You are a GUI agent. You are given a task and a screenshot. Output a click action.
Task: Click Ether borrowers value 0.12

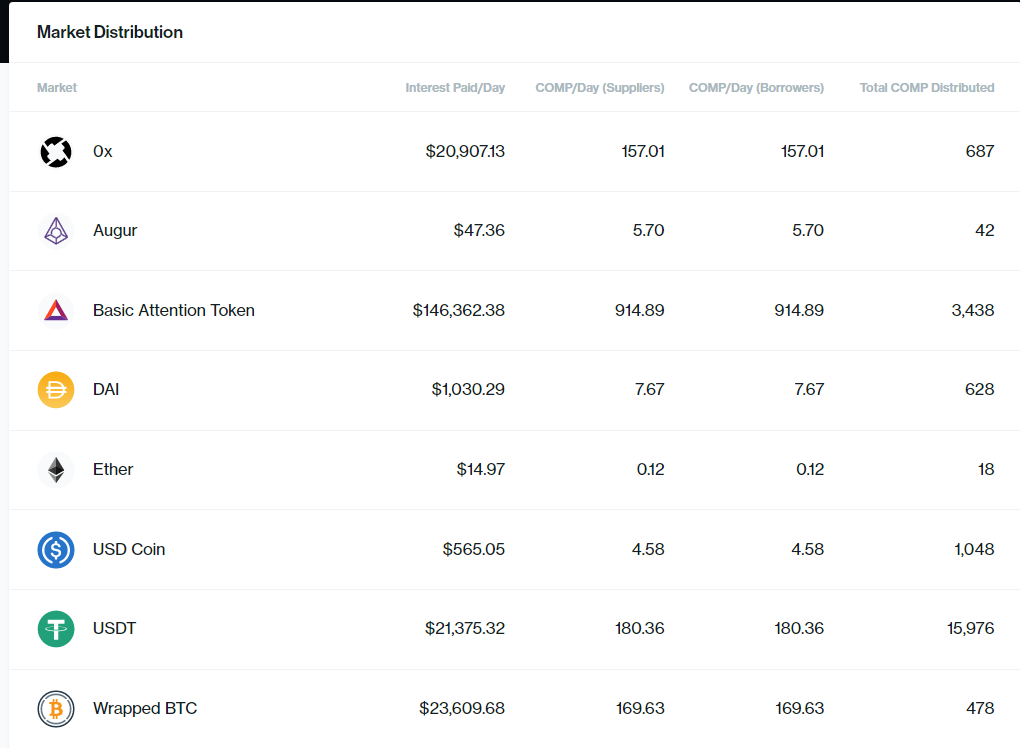[x=810, y=470]
